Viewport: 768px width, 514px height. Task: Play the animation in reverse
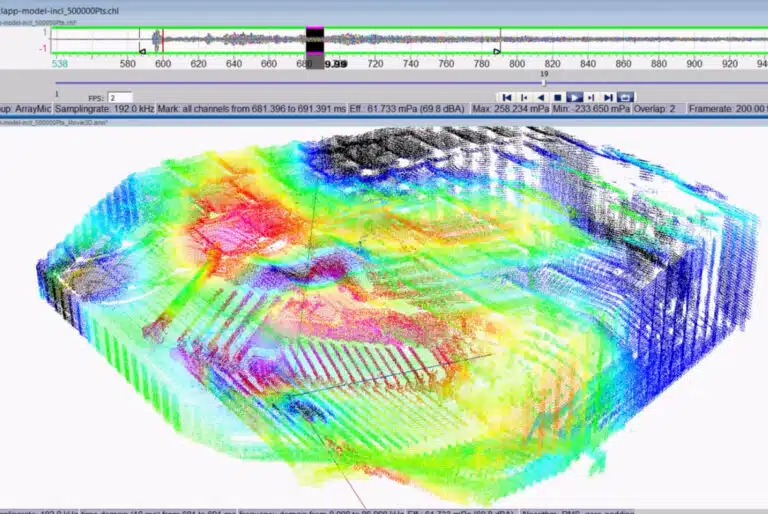pyautogui.click(x=541, y=97)
